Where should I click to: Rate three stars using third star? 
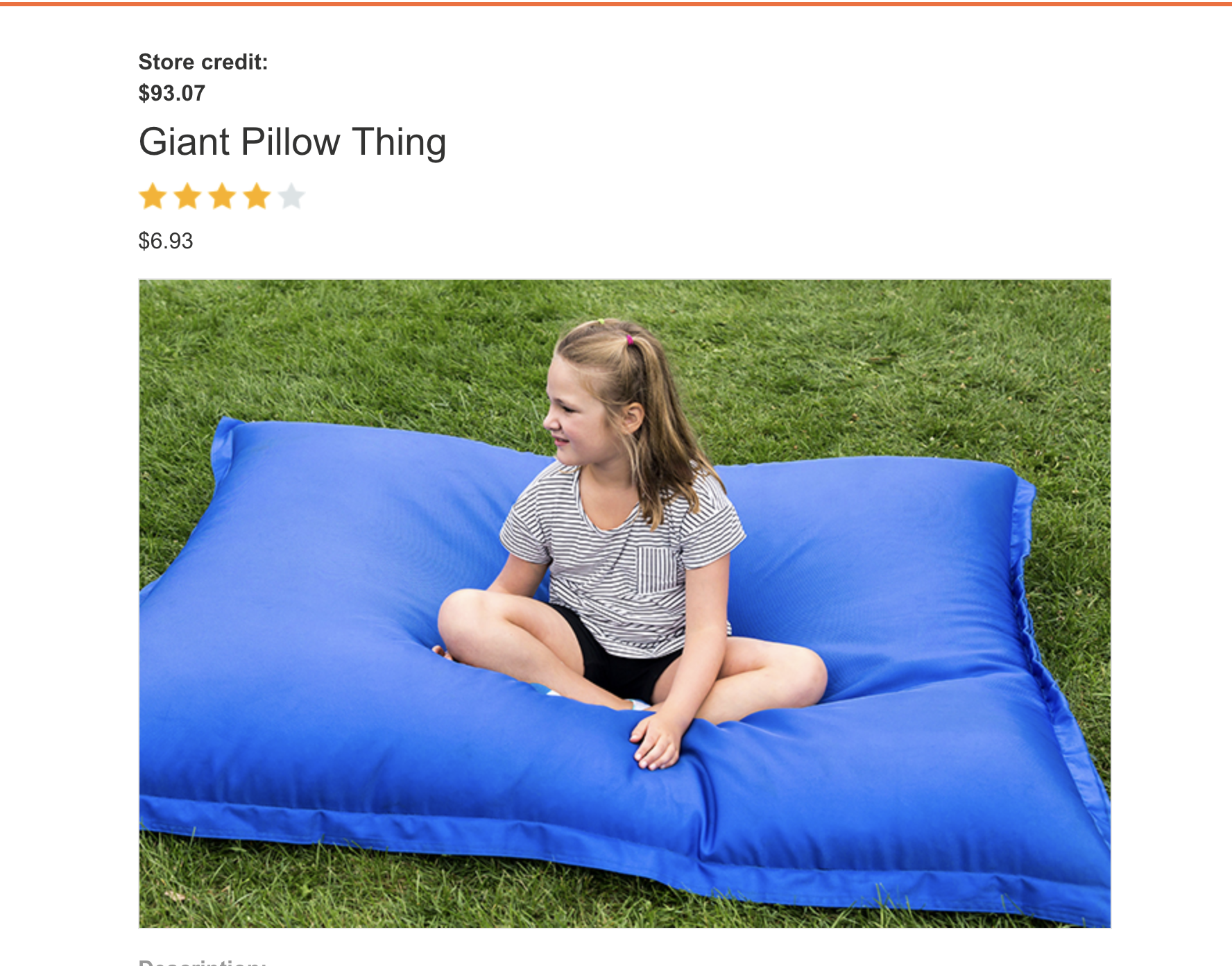click(x=222, y=196)
